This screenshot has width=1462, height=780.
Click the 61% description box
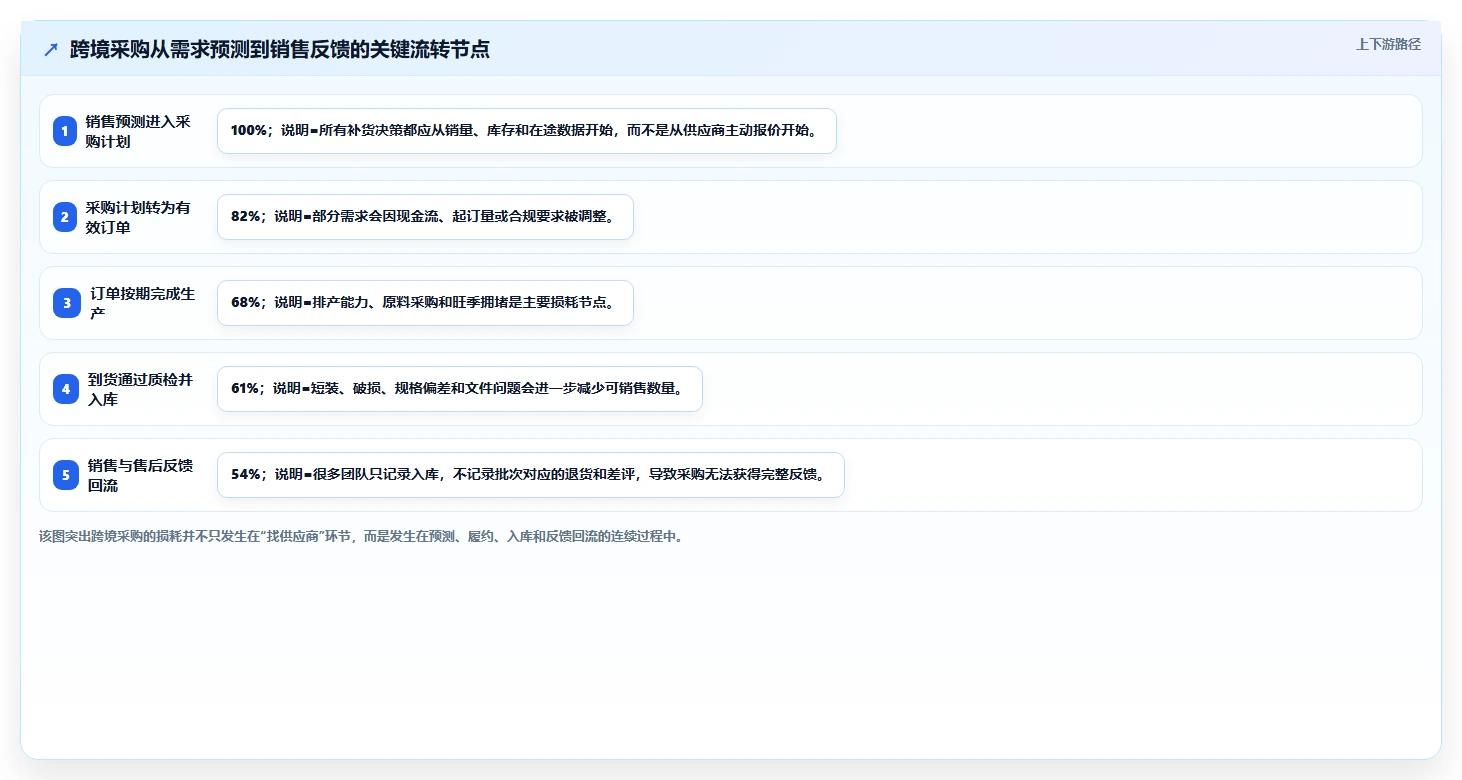click(x=460, y=389)
